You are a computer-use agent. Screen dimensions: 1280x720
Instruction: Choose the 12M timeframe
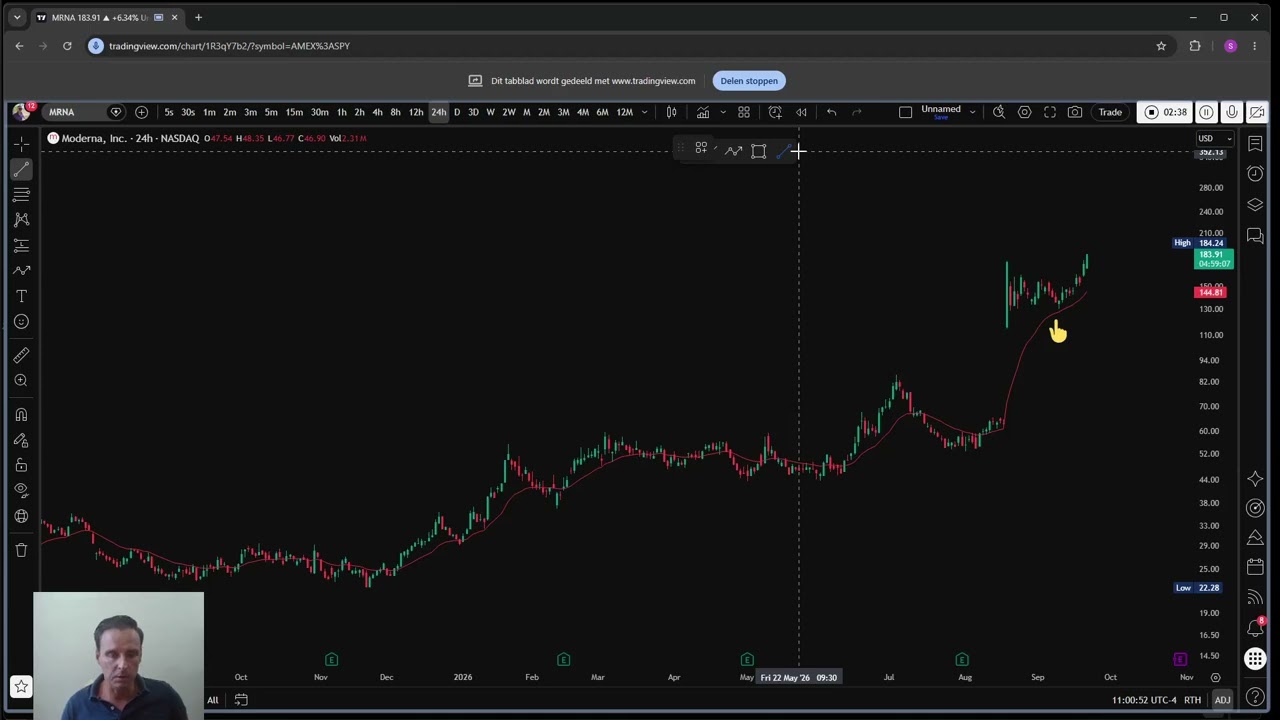tap(624, 112)
